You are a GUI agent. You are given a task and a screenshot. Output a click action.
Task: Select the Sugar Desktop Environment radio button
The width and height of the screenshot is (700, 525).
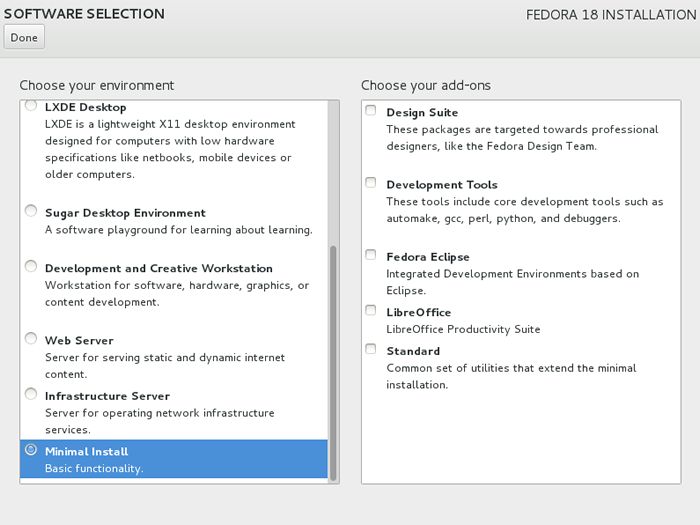point(31,210)
